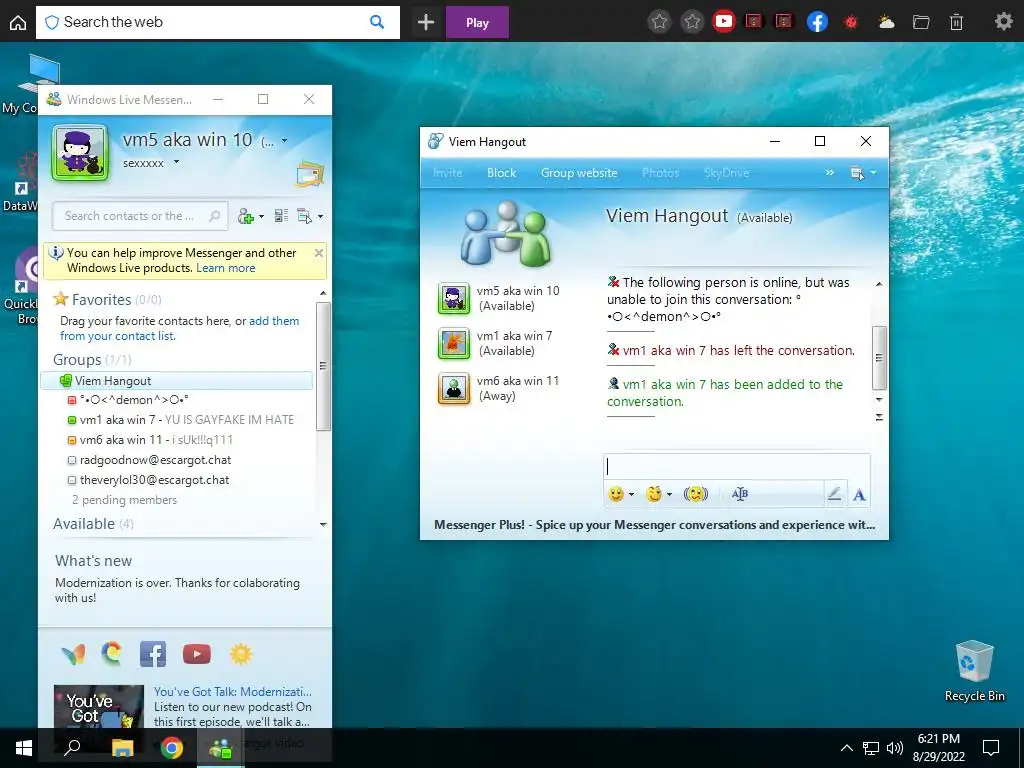Expand the Available contacts section
This screenshot has width=1024, height=768.
coord(93,524)
